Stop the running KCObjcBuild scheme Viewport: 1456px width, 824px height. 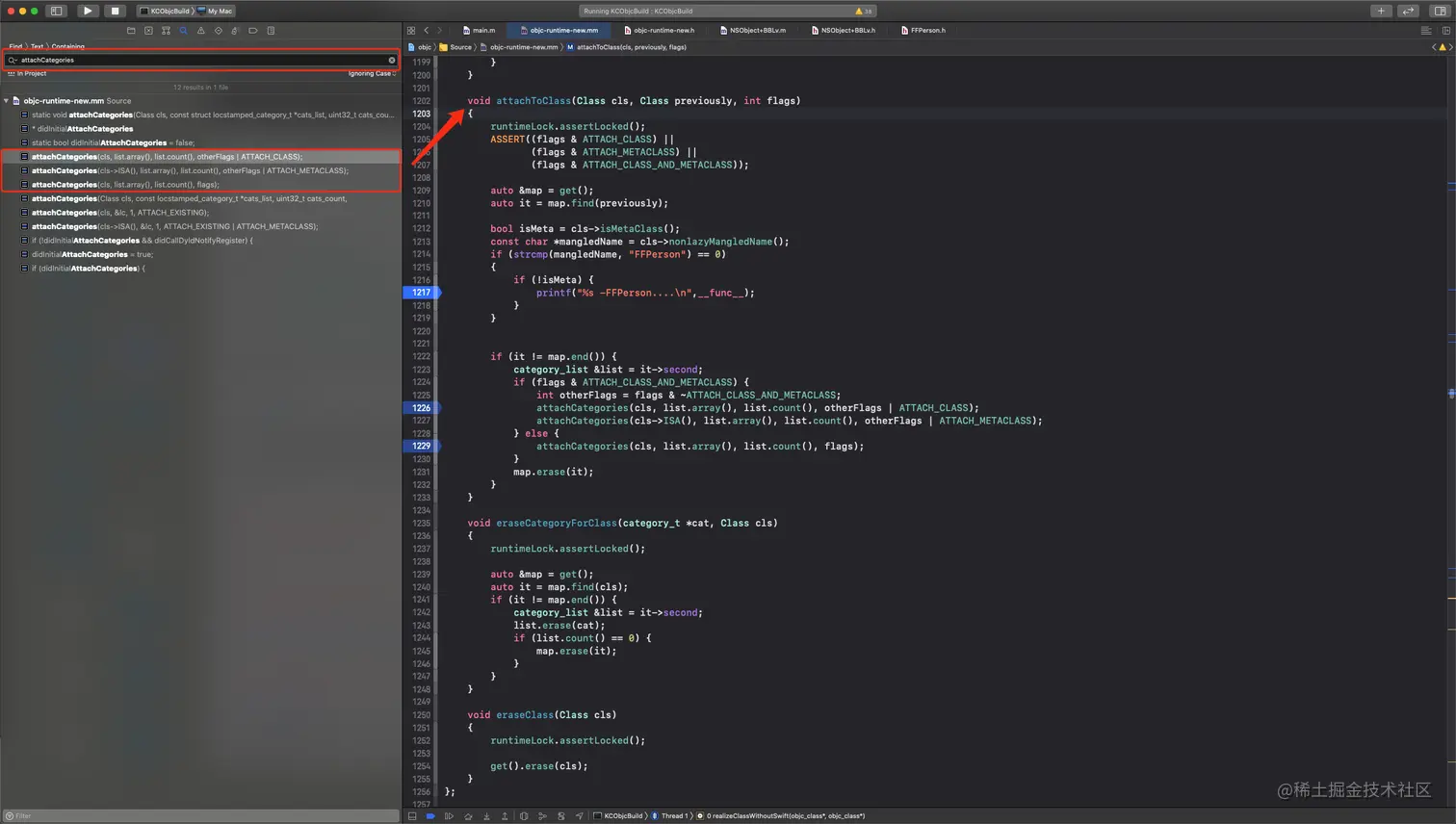tap(115, 11)
